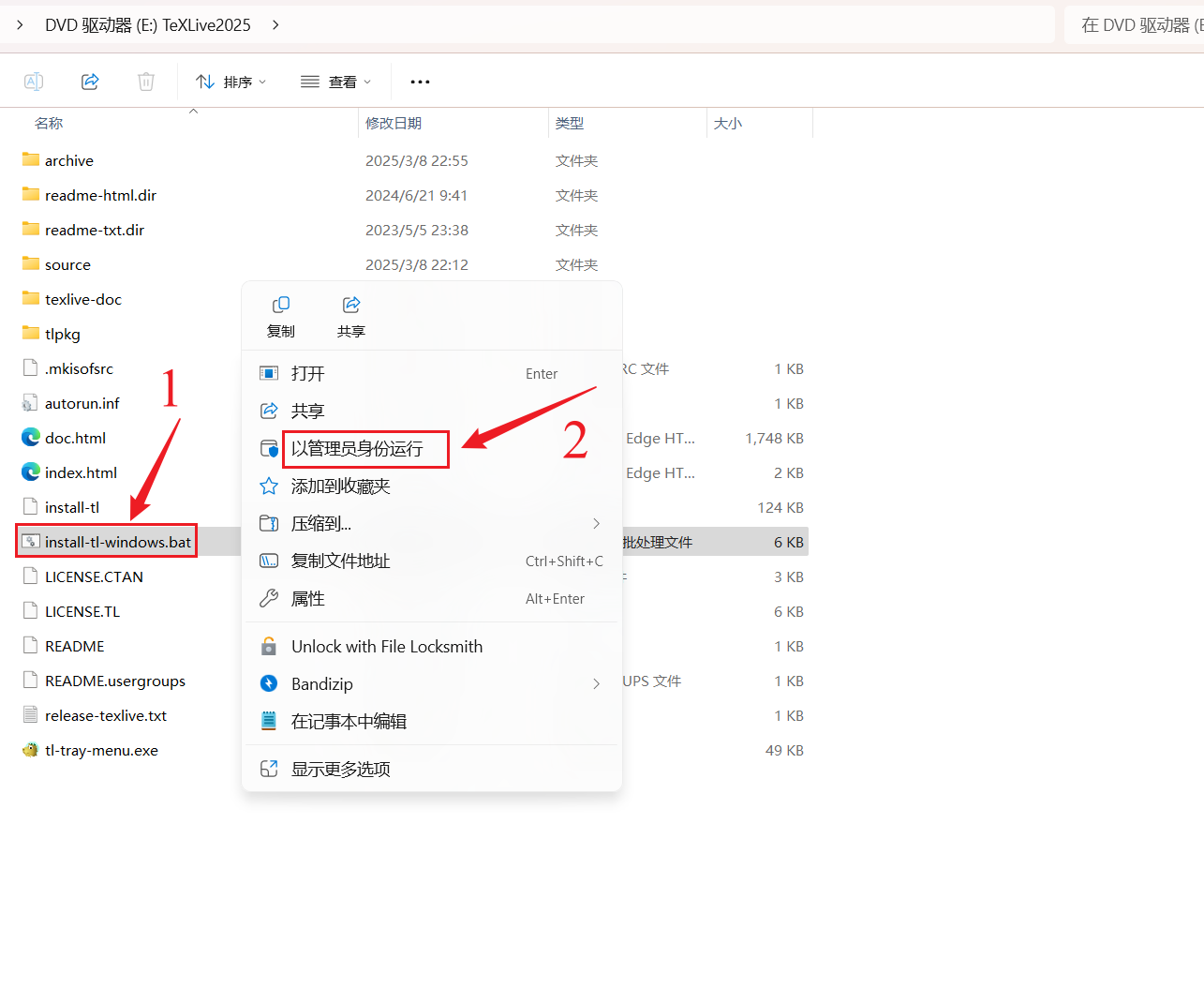Image resolution: width=1204 pixels, height=988 pixels.
Task: Select the install-tl file
Action: point(72,507)
